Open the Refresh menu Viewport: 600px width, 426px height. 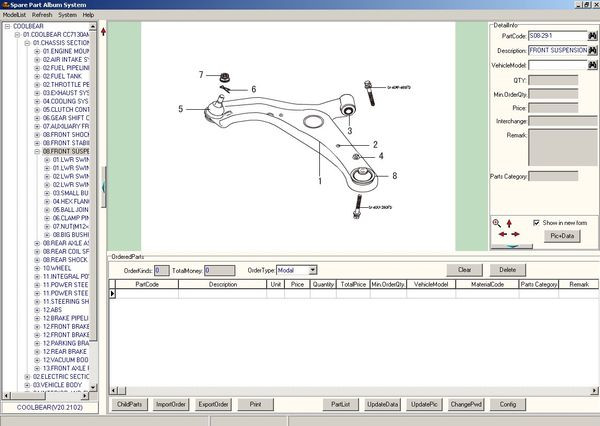click(x=42, y=16)
